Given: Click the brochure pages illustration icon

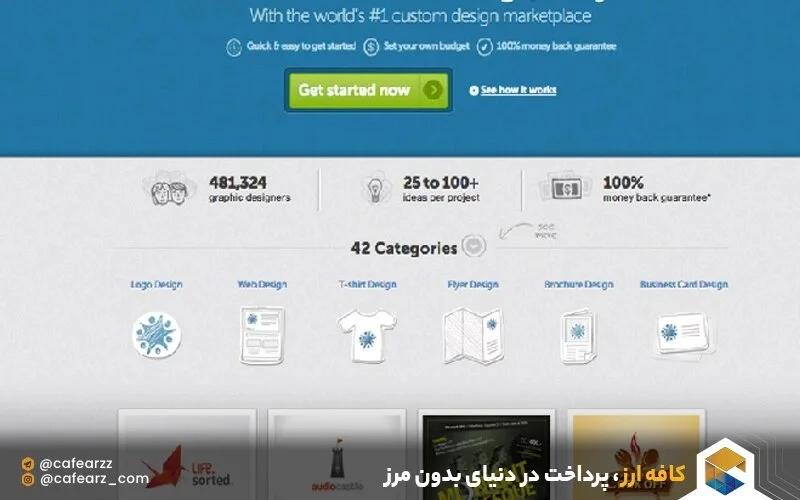Looking at the screenshot, I should coord(578,336).
